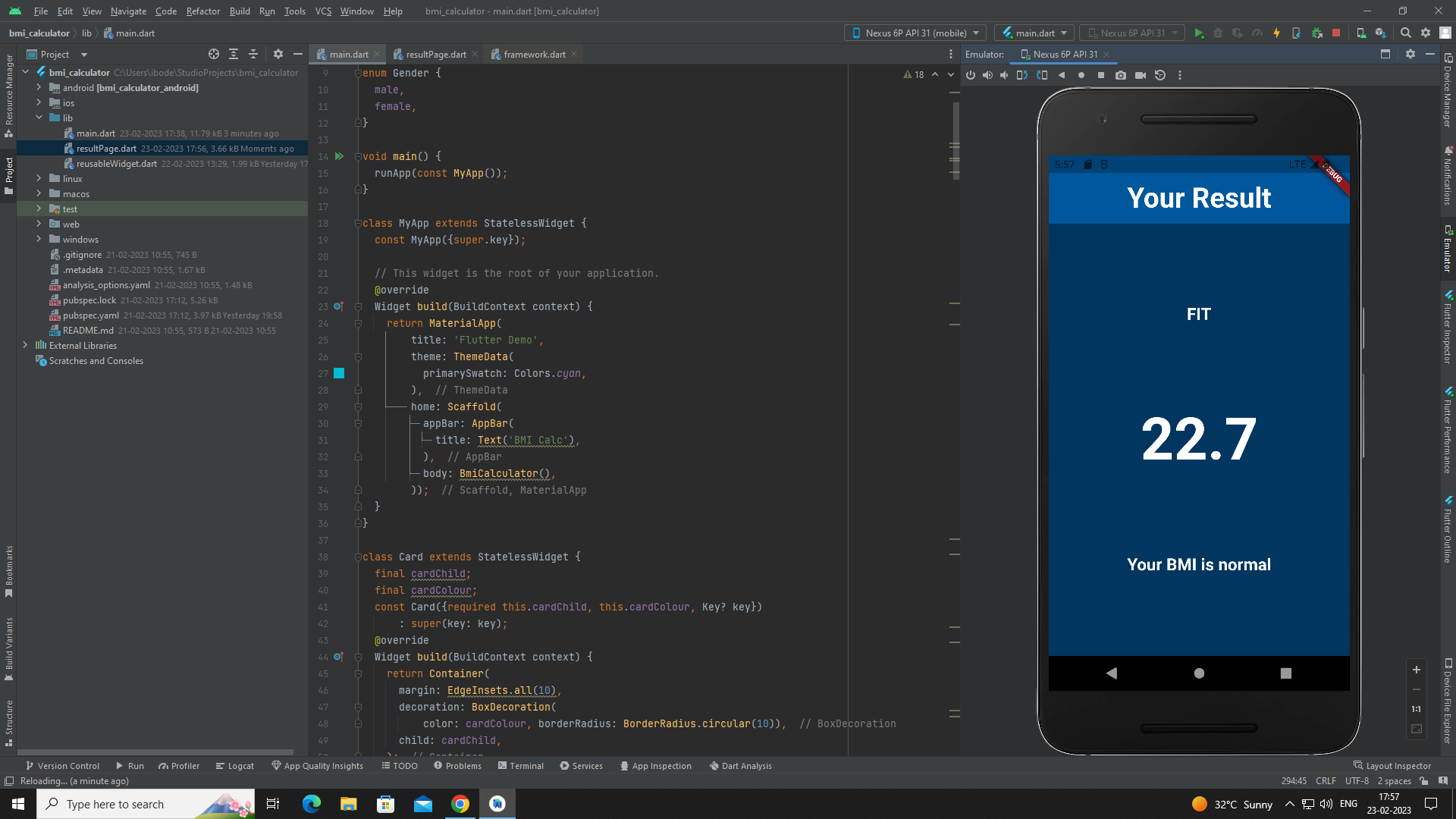
Task: Tap phone's home circle navigation button
Action: pyautogui.click(x=1199, y=673)
